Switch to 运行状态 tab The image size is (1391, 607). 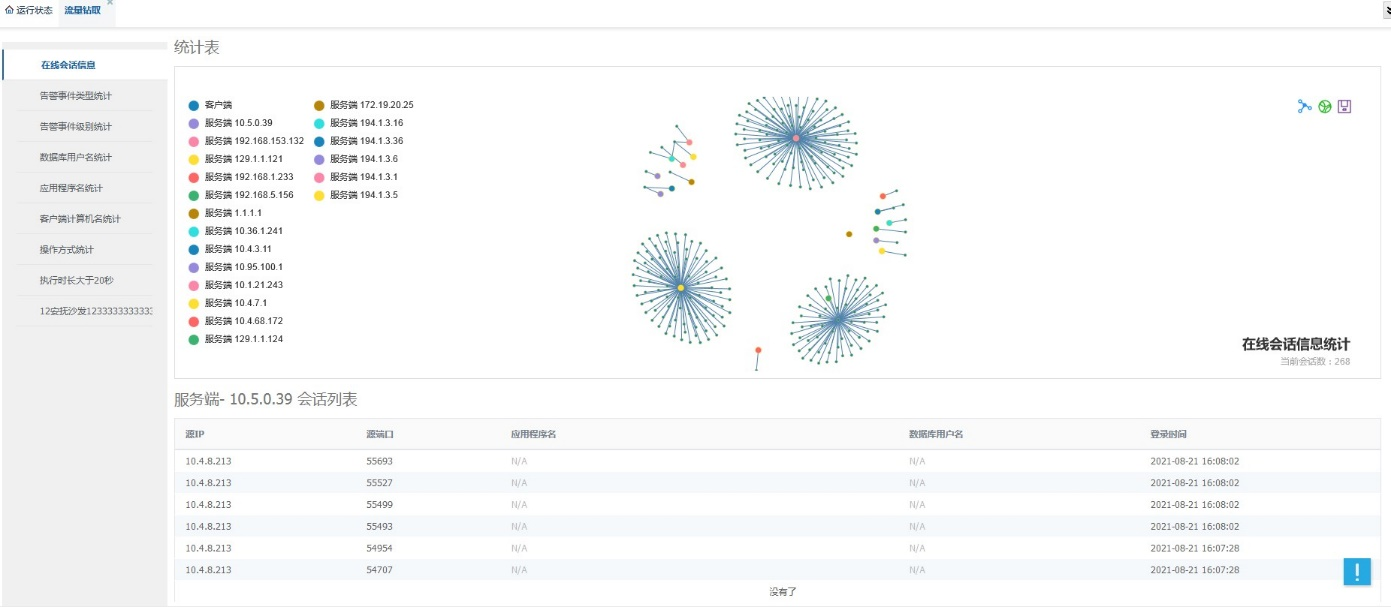(29, 10)
